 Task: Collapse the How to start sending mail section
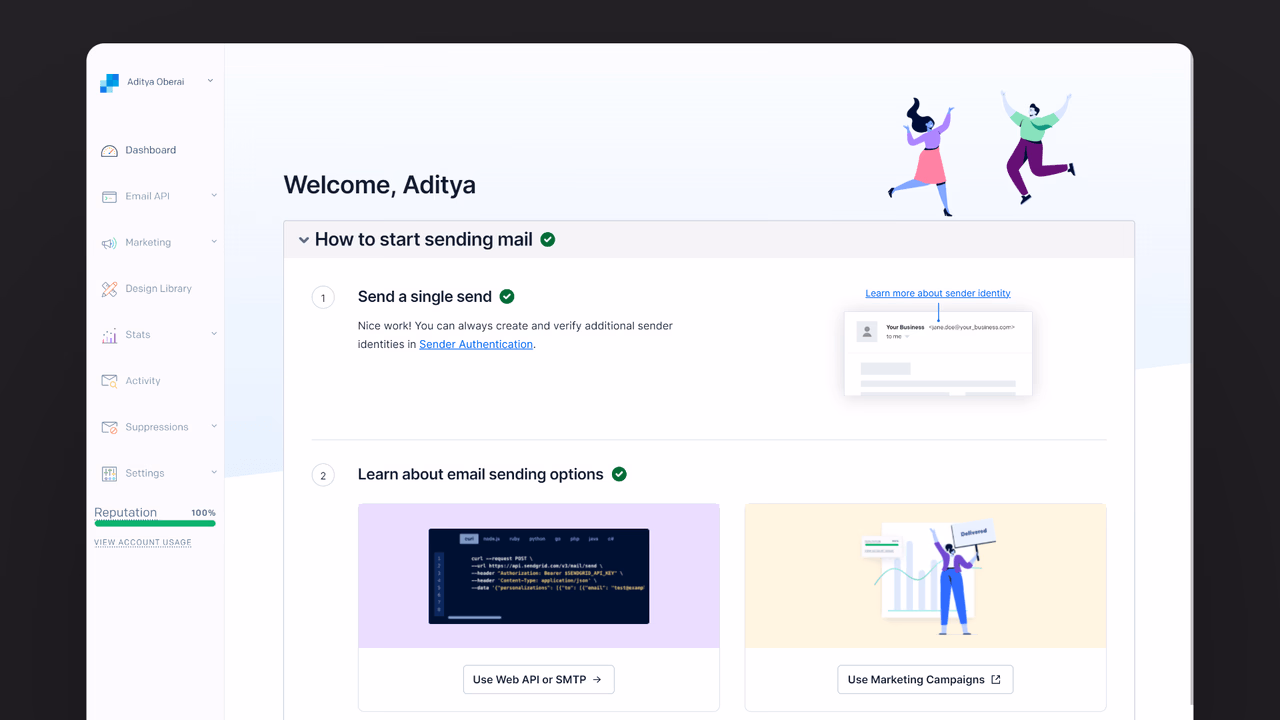click(304, 240)
